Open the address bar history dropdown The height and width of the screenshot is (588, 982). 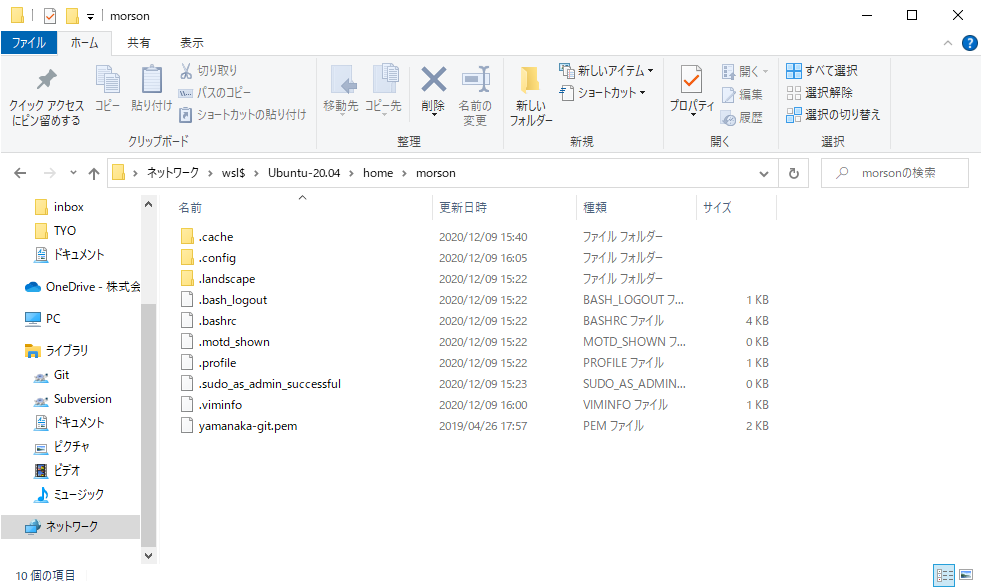pos(767,173)
